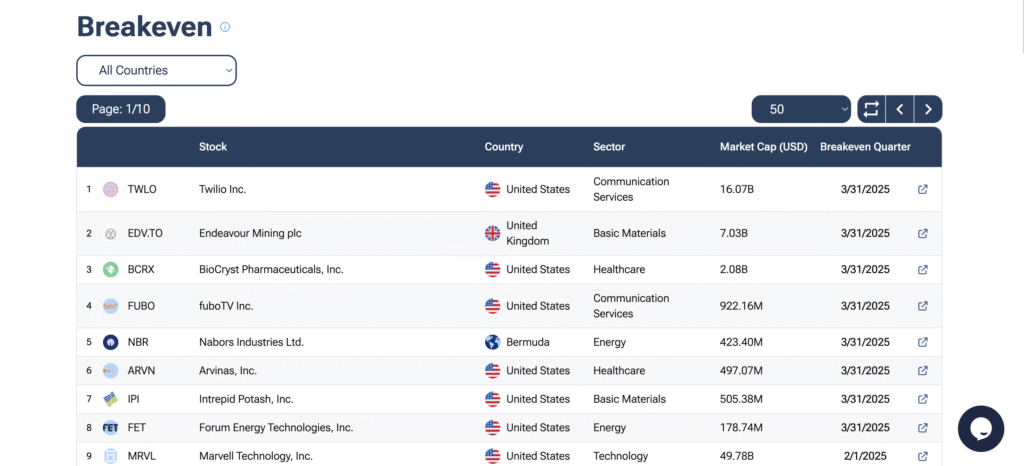Click the MRVL company logo
The height and width of the screenshot is (466, 1024).
click(x=110, y=456)
